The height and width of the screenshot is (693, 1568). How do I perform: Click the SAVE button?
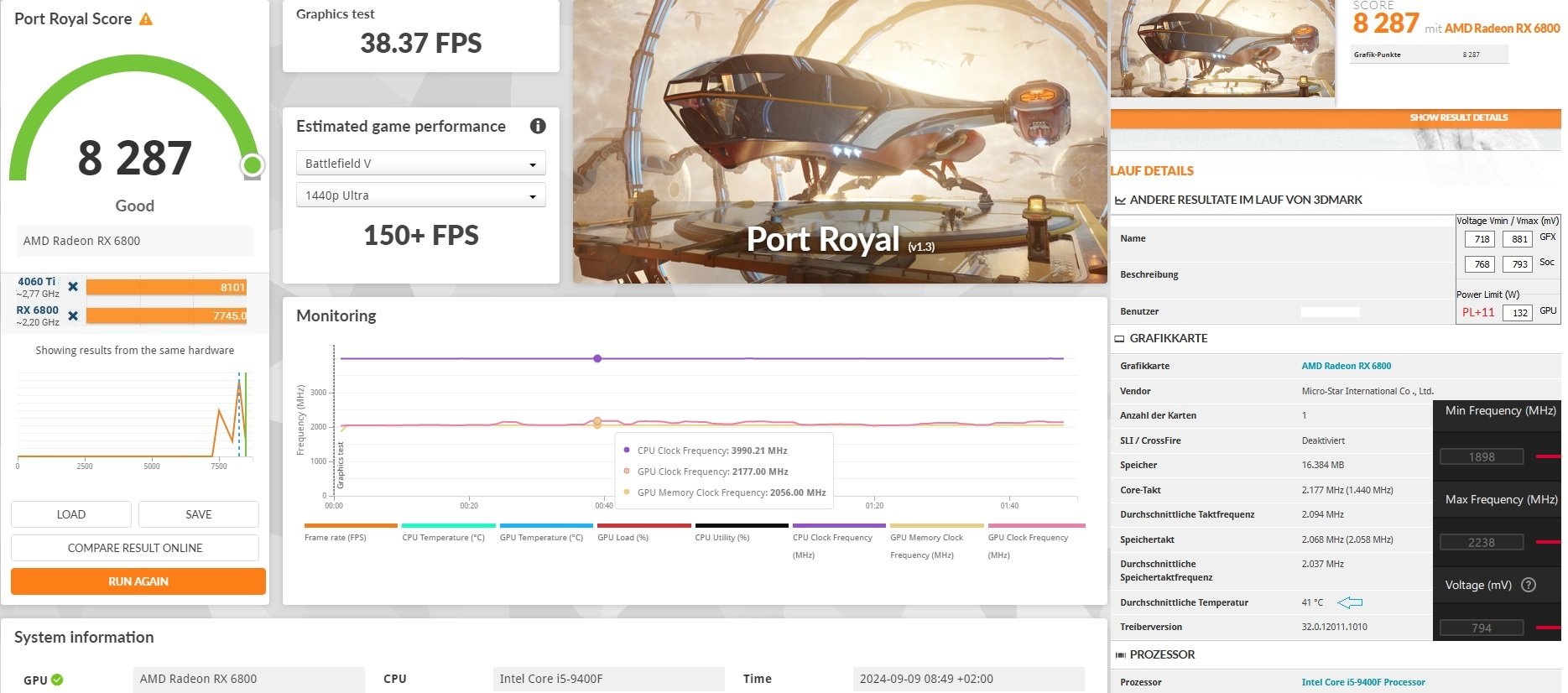tap(199, 514)
